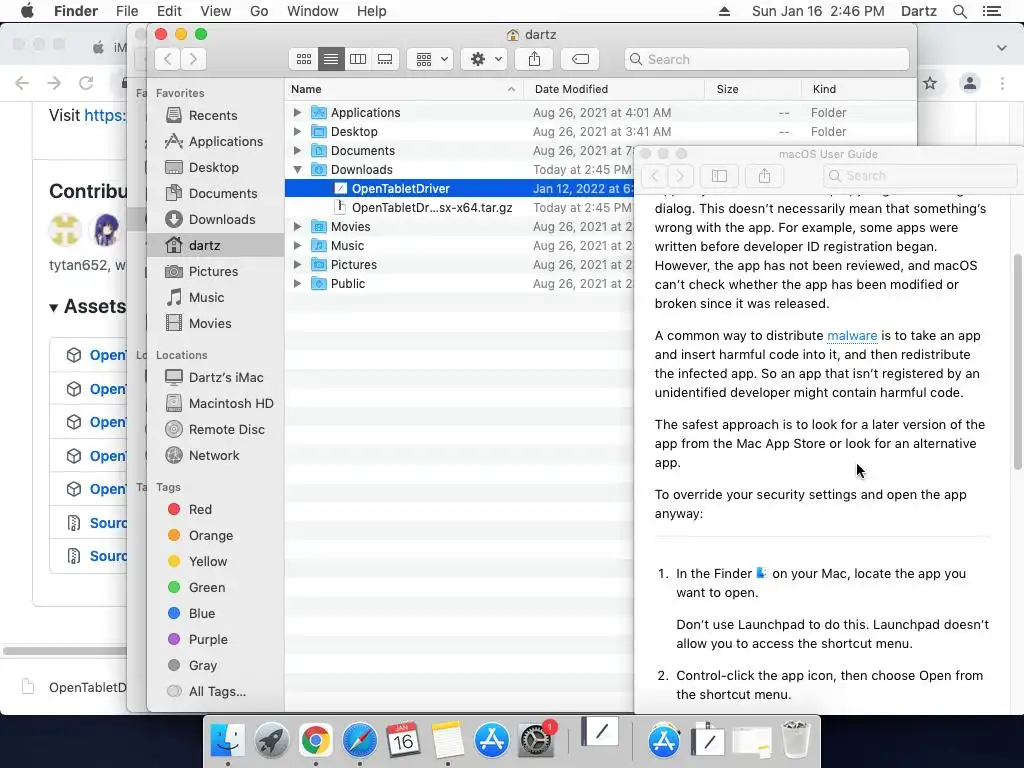Open Downloads in the Finder sidebar
This screenshot has width=1024, height=768.
tap(210, 219)
